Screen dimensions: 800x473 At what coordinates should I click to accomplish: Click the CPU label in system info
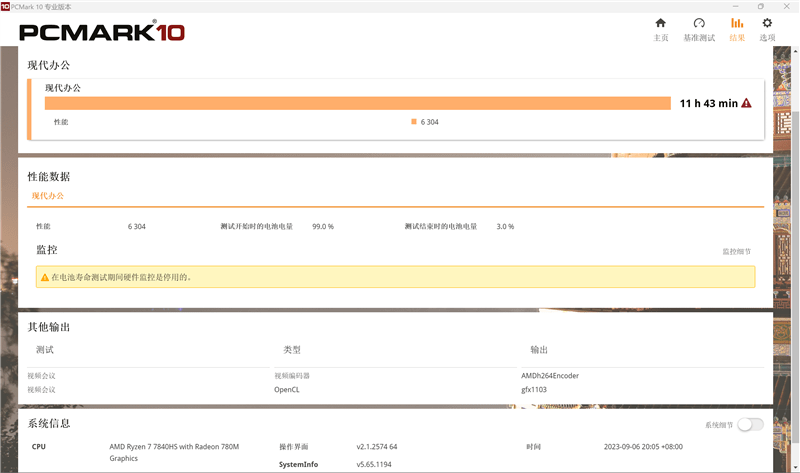tap(39, 446)
